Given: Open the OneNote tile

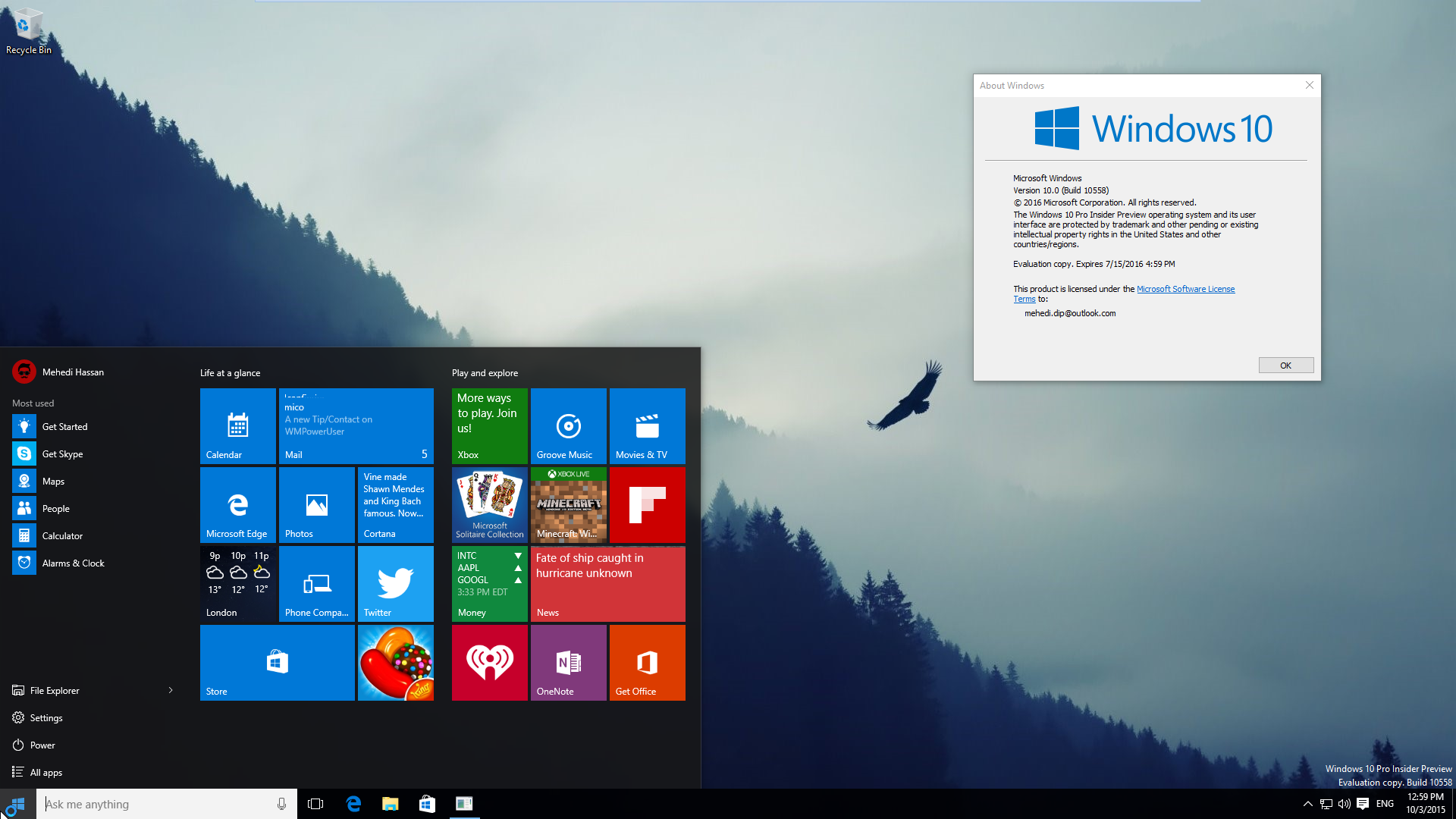Looking at the screenshot, I should coord(568,662).
